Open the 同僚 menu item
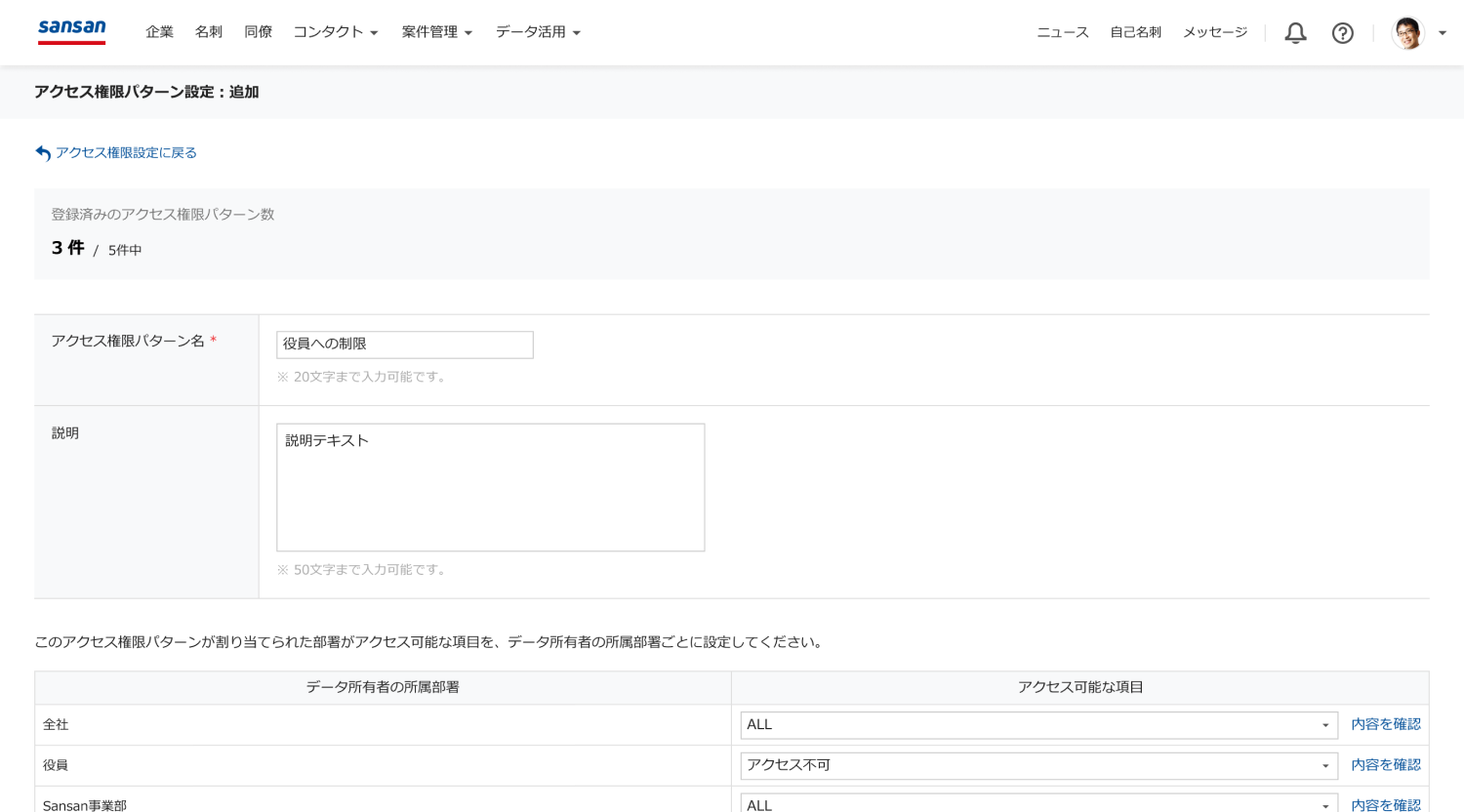 [x=258, y=32]
